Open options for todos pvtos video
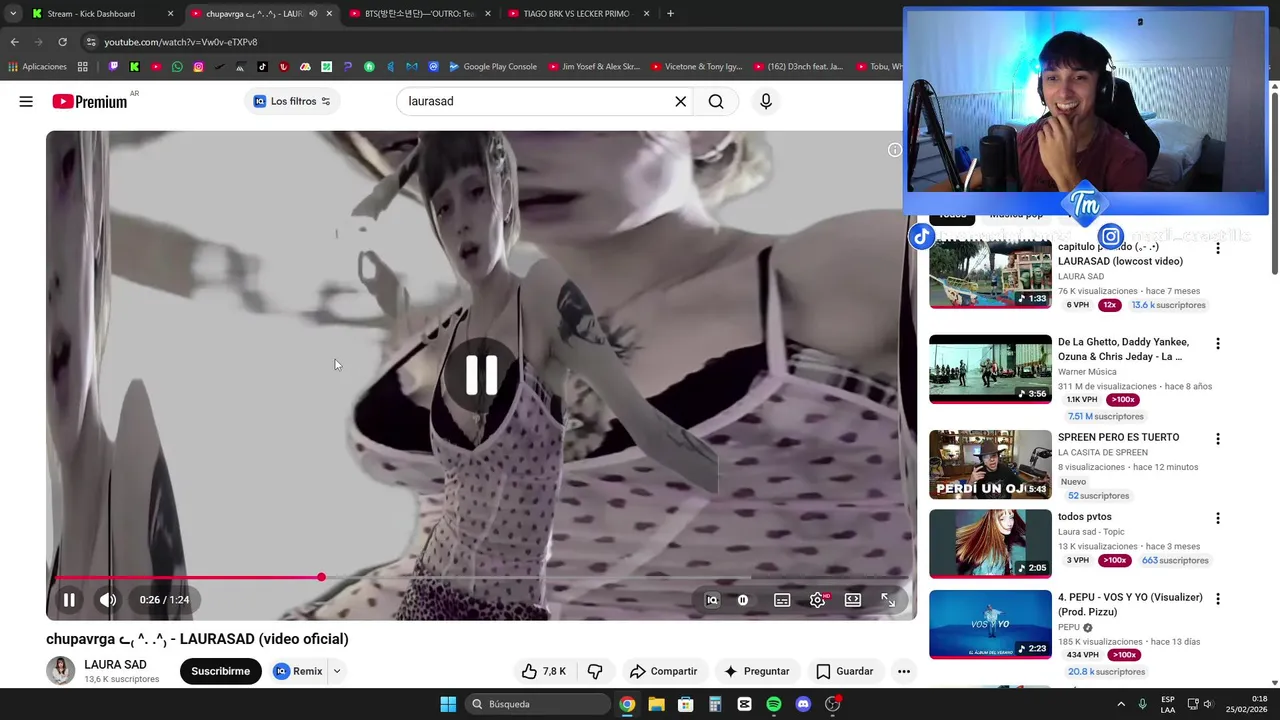1280x720 pixels. click(1218, 518)
